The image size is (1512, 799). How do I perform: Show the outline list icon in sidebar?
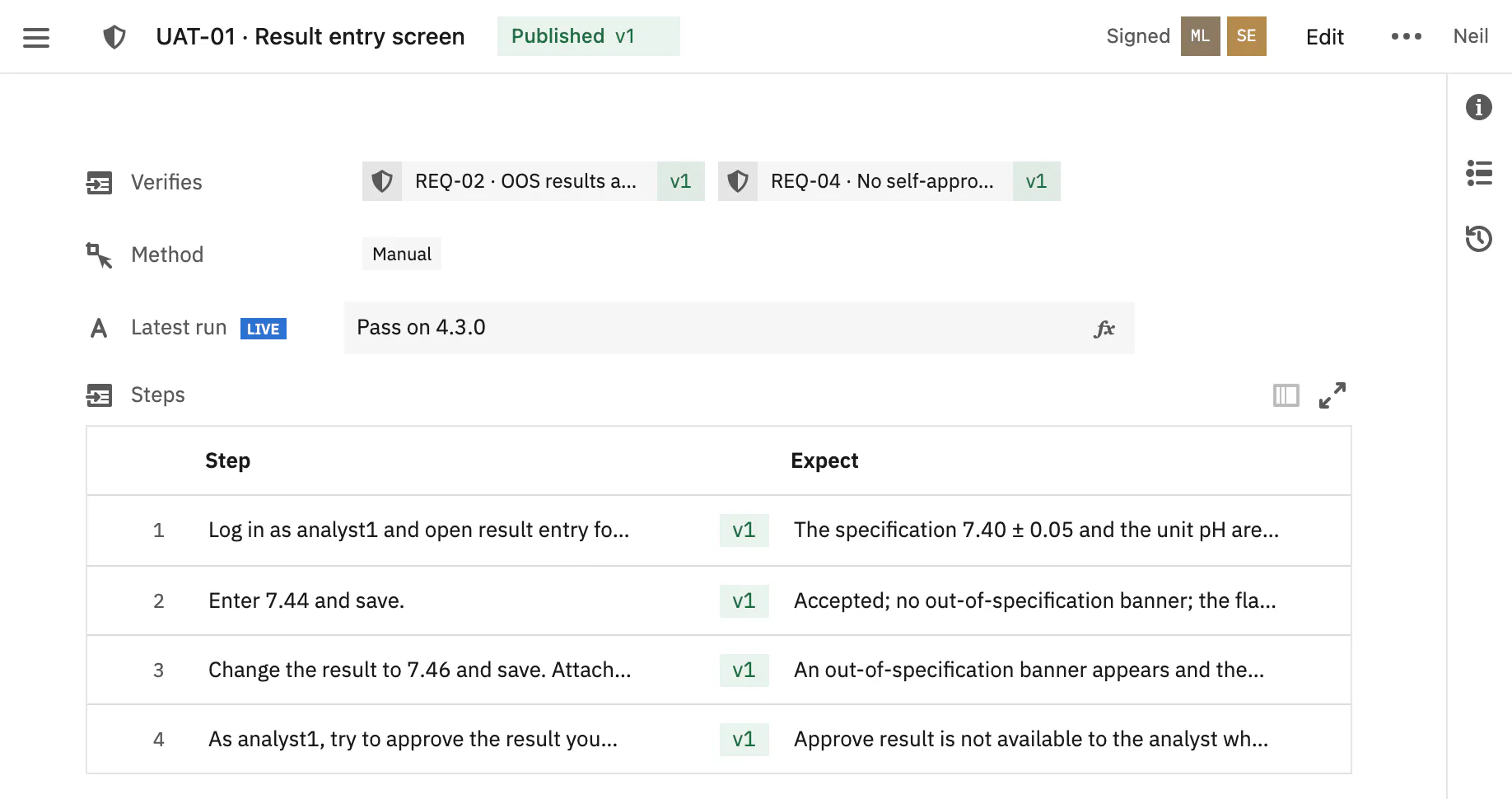1479,173
